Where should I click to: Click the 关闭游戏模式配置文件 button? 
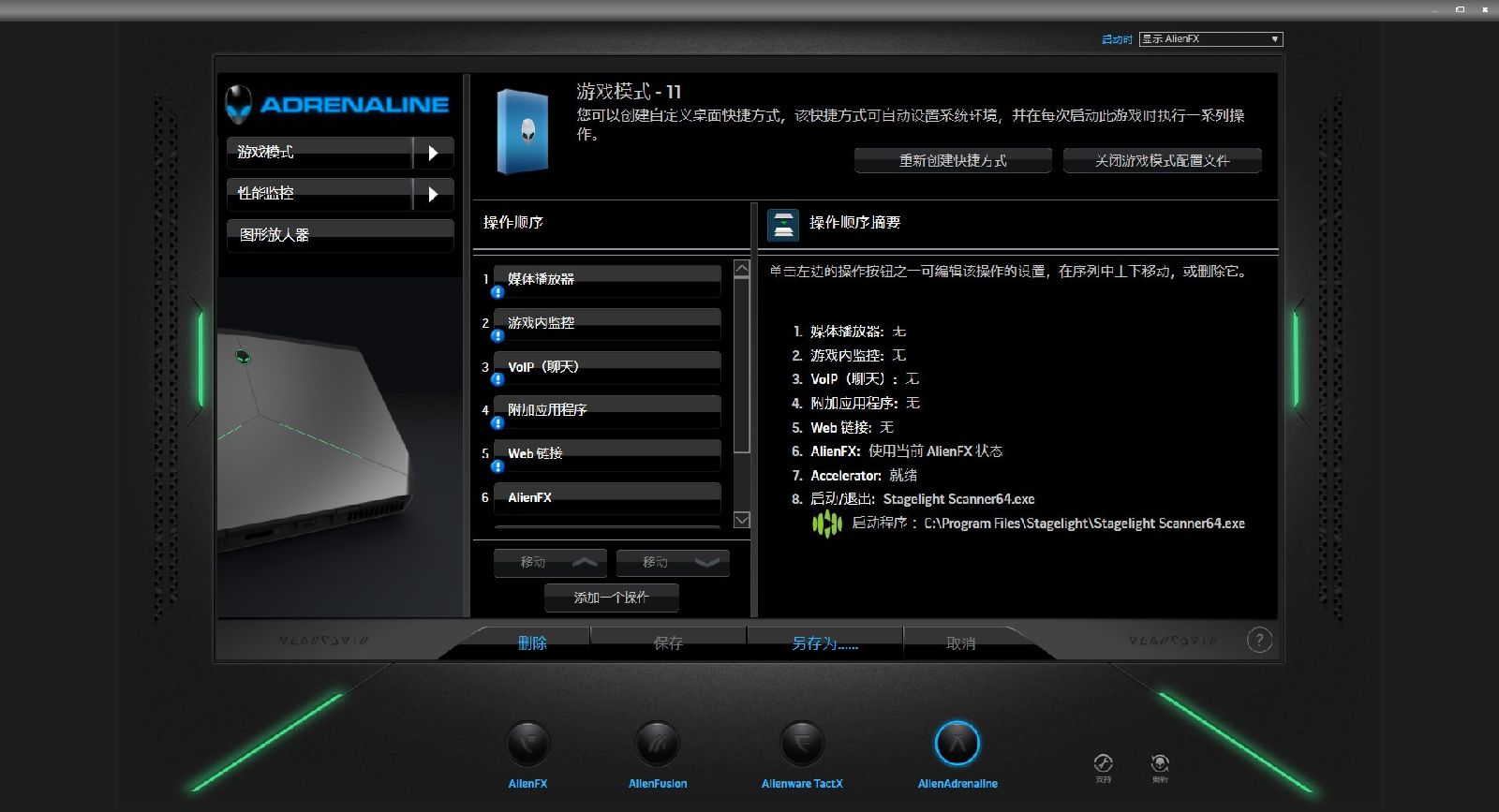pyautogui.click(x=1163, y=161)
